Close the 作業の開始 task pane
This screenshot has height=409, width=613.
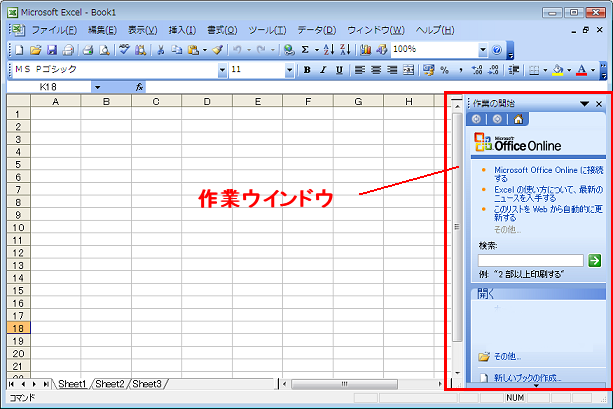point(599,104)
